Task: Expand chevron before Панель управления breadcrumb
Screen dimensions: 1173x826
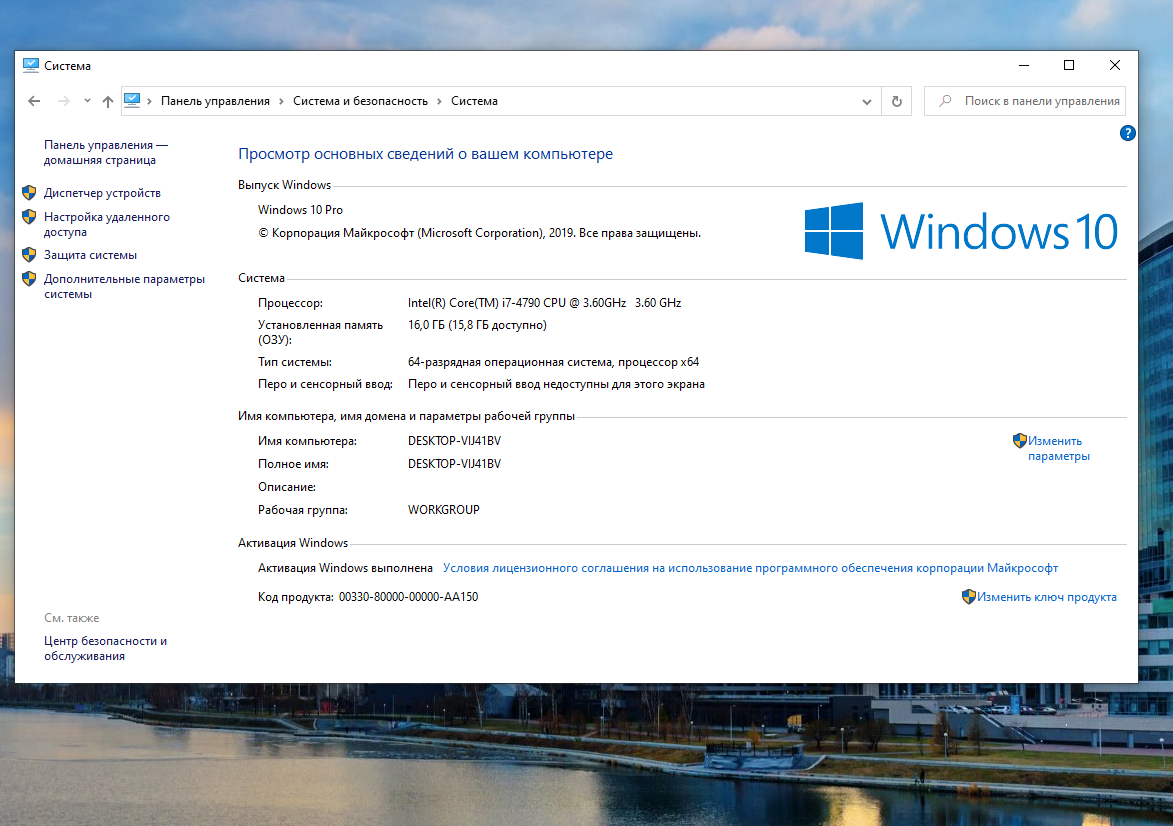Action: coord(150,102)
